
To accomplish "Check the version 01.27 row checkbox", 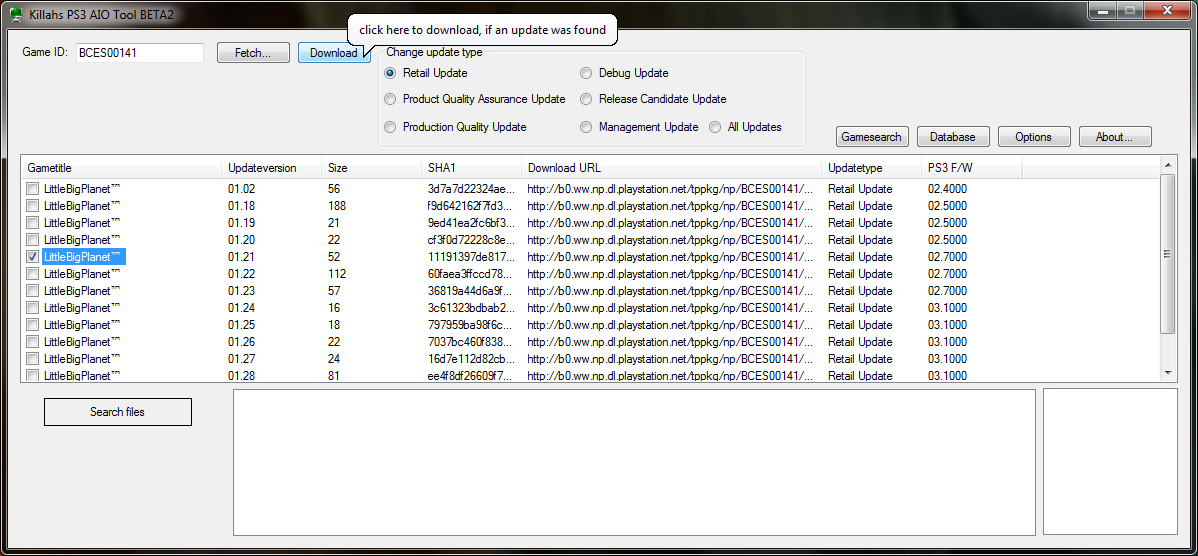I will (33, 358).
